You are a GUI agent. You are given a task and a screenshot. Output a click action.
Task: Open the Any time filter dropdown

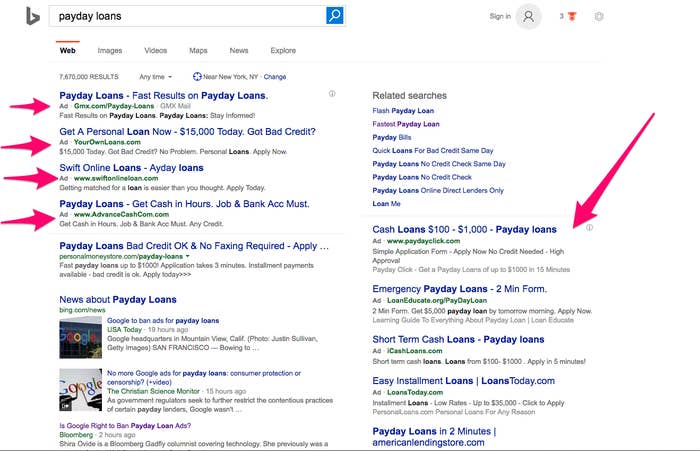click(155, 77)
